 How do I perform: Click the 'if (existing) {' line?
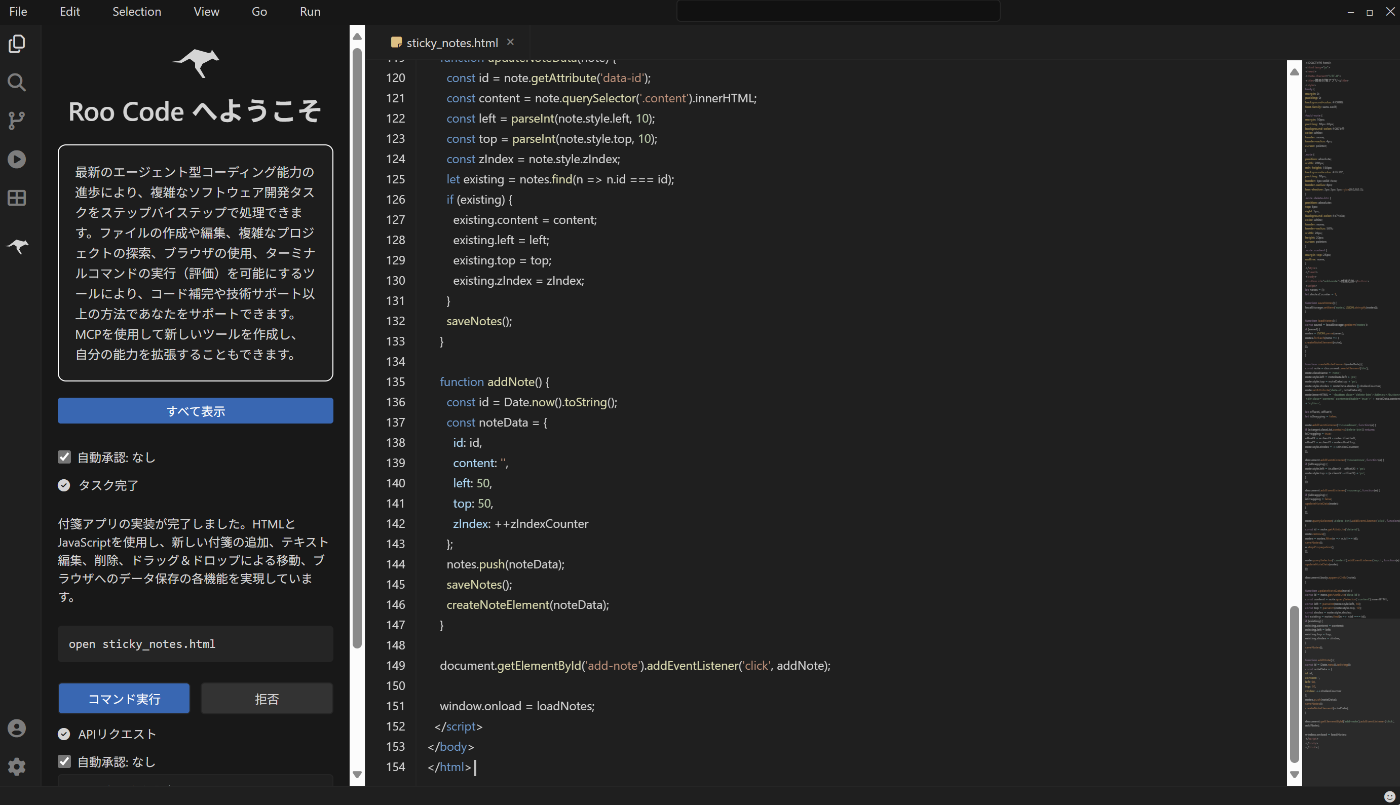coord(479,200)
